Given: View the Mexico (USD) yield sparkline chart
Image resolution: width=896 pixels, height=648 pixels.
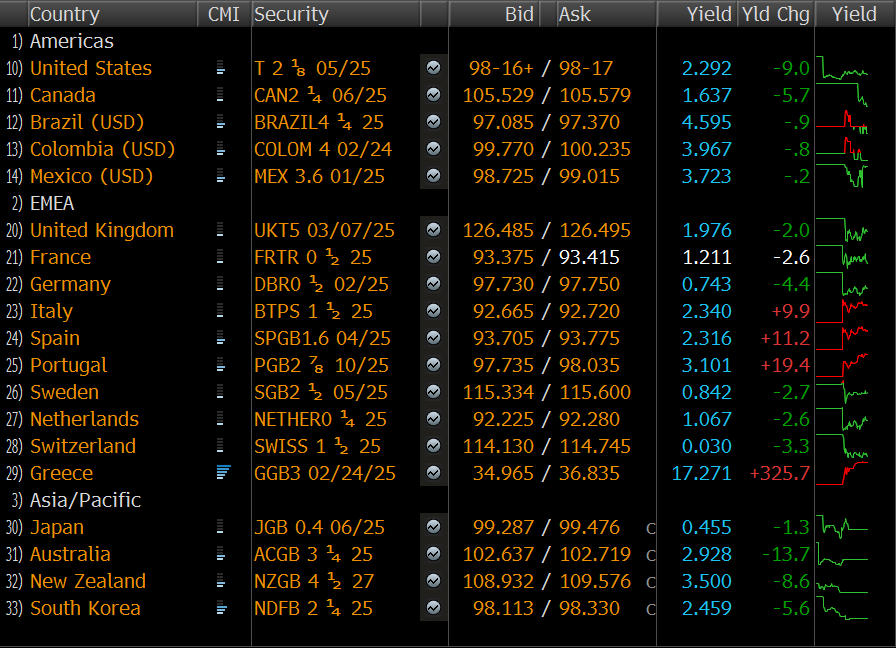Looking at the screenshot, I should click(x=842, y=176).
